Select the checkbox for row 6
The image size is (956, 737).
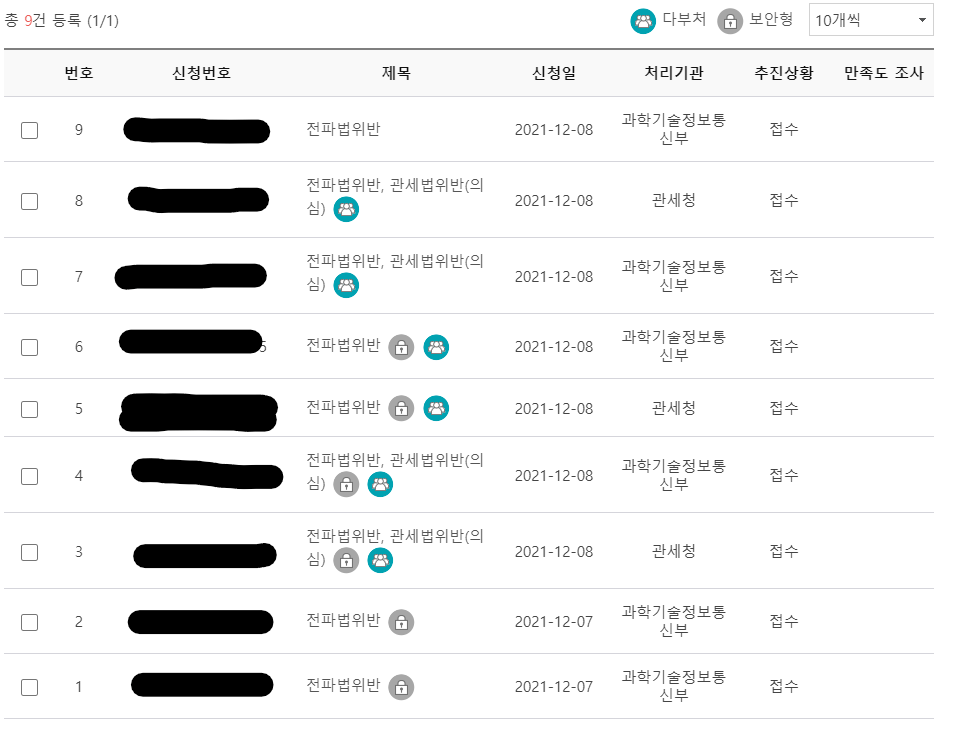coord(30,347)
